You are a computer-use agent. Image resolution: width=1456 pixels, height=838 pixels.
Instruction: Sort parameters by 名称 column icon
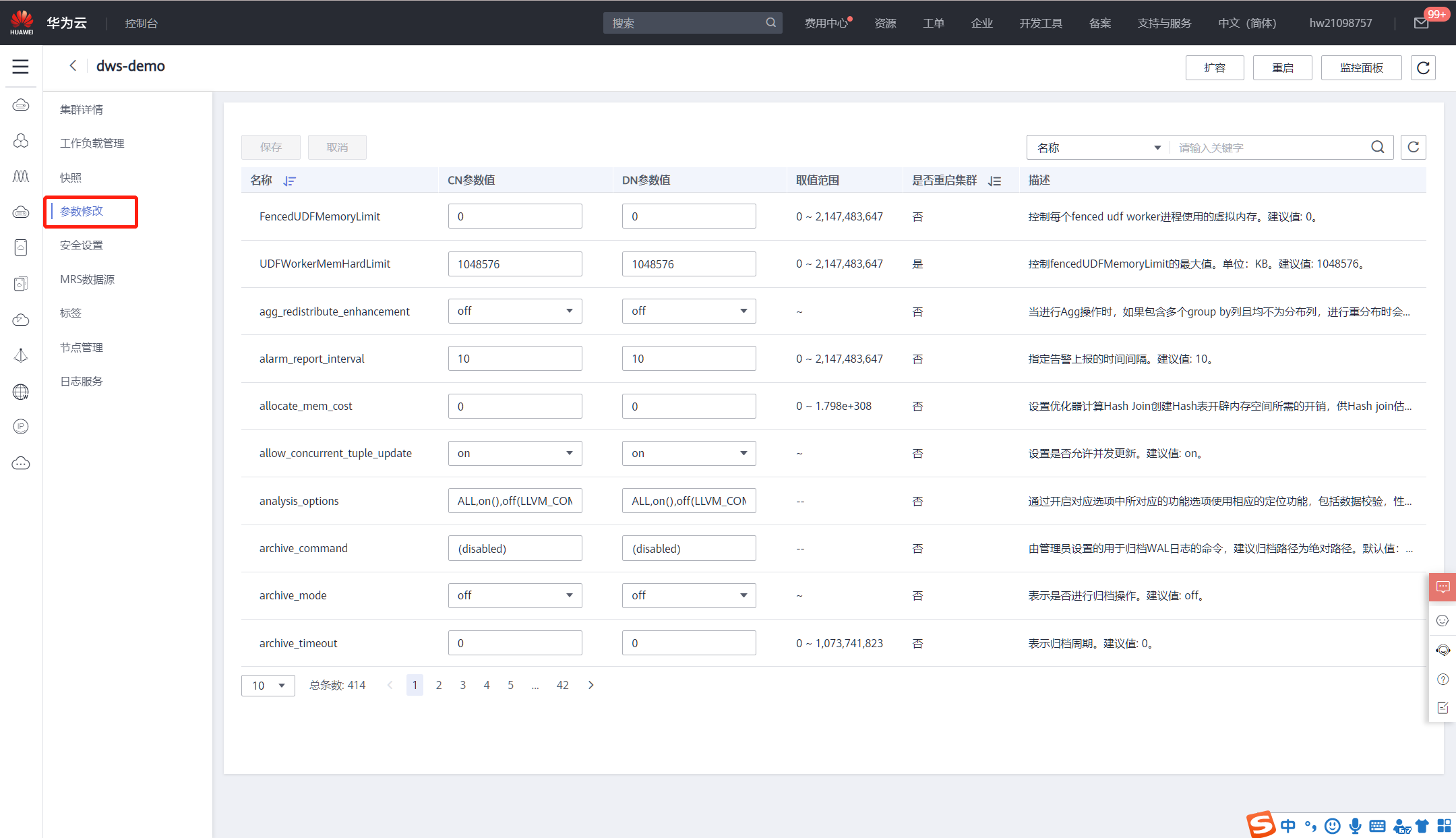click(x=289, y=181)
